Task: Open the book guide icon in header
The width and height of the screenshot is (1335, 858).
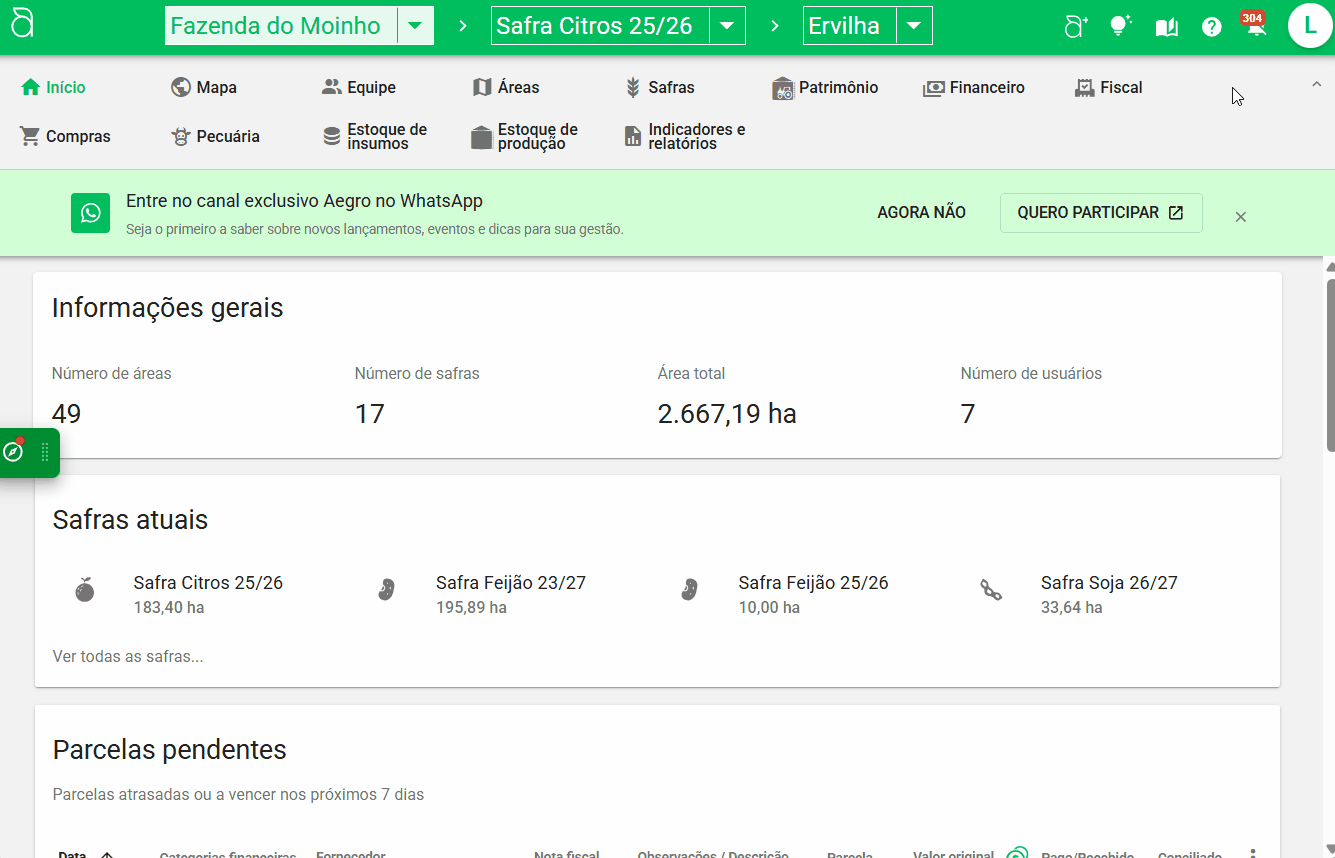Action: [x=1166, y=27]
